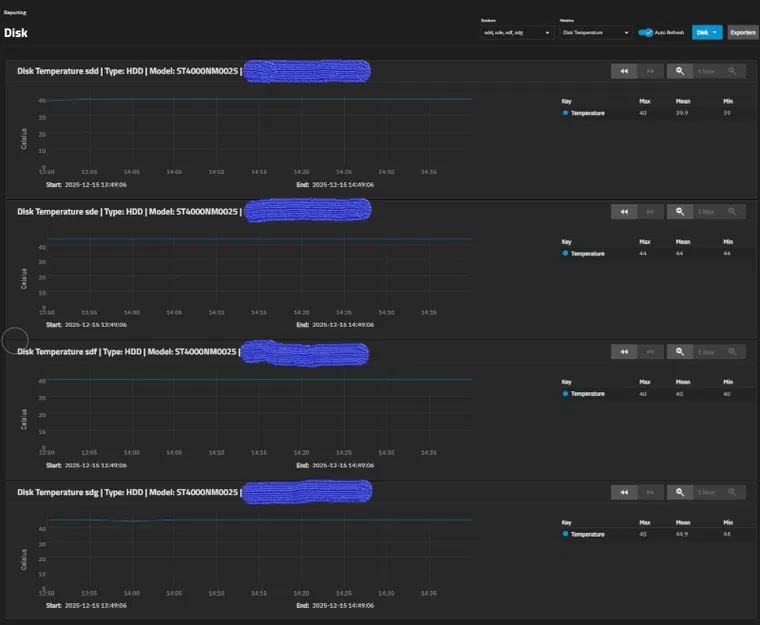Click Temperature legend dot for sde
This screenshot has width=760, height=625.
click(565, 253)
